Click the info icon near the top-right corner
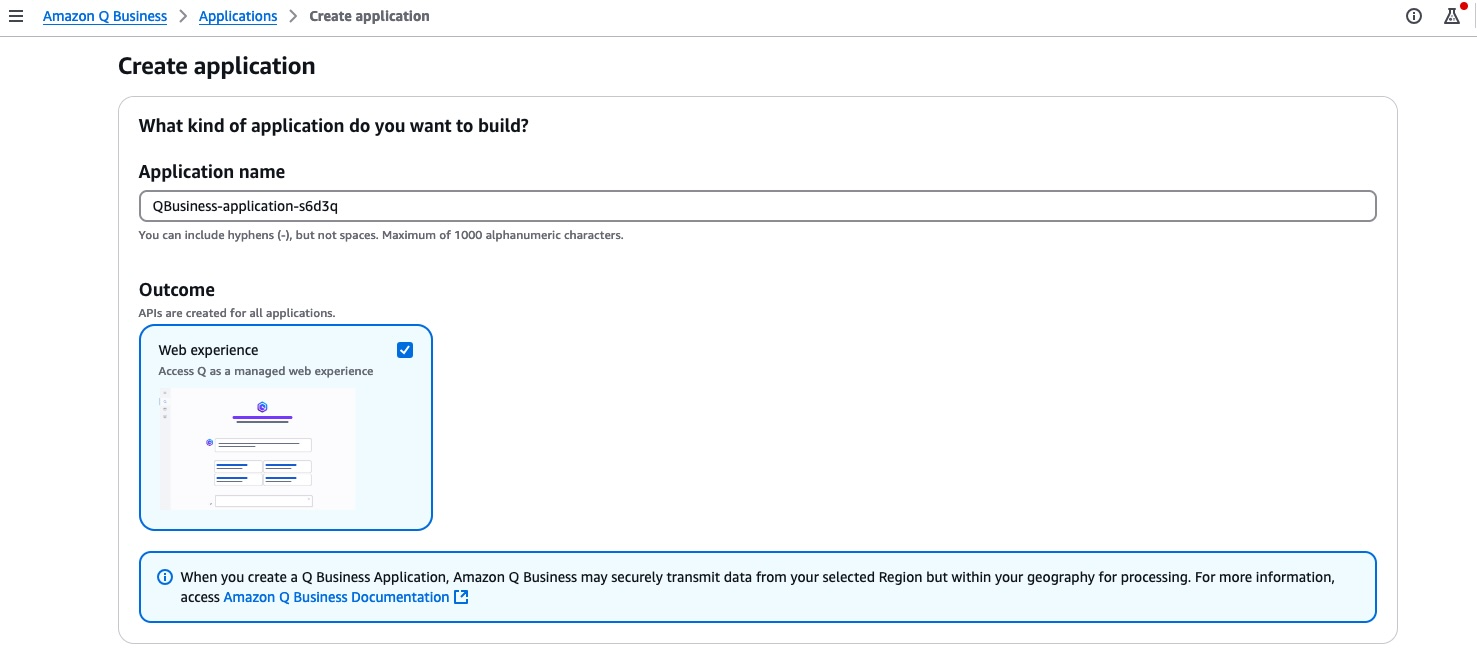Screen dimensions: 1477x654 coord(1413,16)
